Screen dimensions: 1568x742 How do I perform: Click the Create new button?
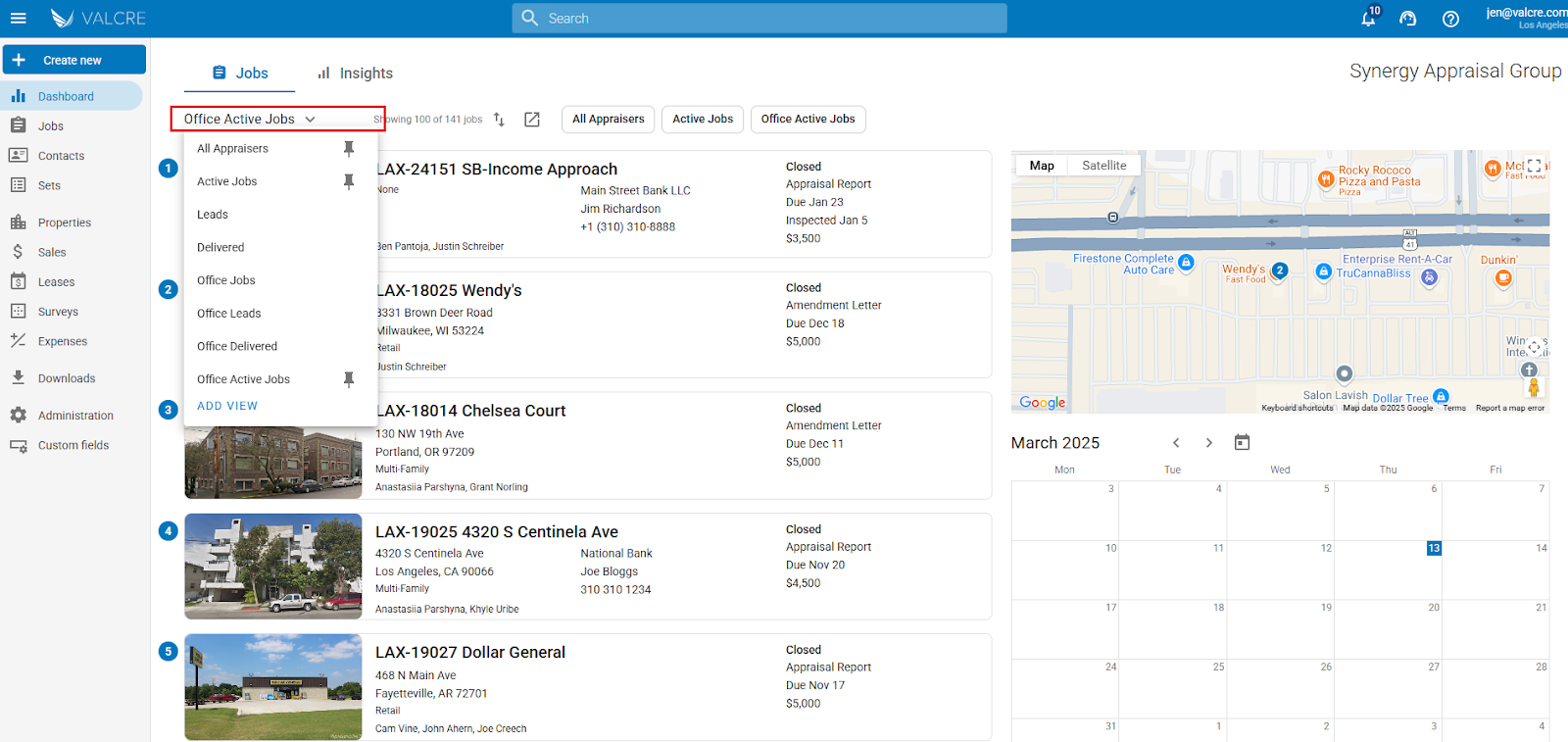[74, 60]
